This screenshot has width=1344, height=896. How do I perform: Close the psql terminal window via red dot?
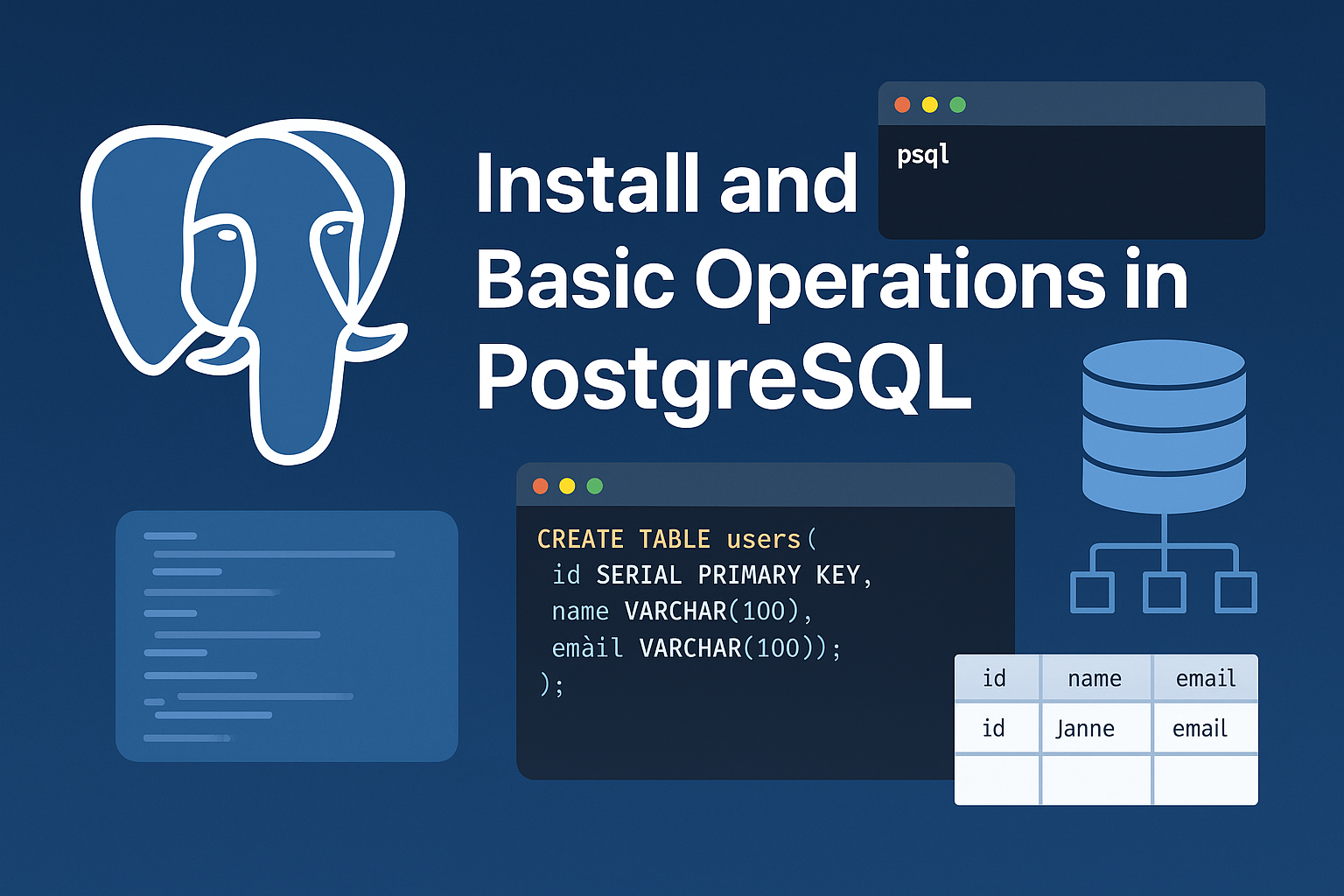pos(902,105)
